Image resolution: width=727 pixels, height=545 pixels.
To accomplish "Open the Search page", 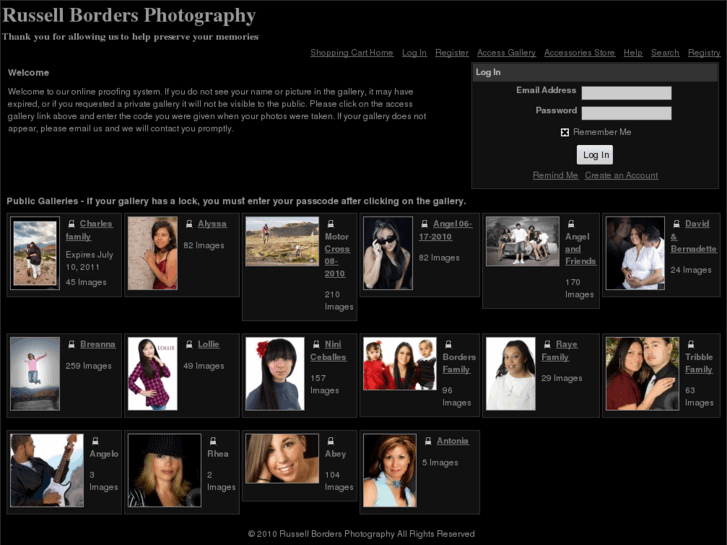I will (665, 53).
